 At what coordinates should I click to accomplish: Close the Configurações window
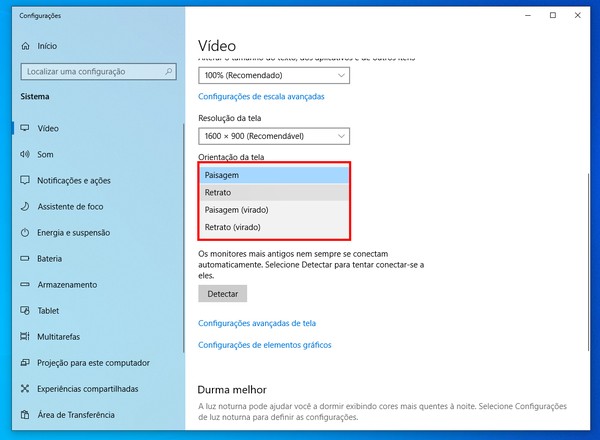click(x=578, y=15)
